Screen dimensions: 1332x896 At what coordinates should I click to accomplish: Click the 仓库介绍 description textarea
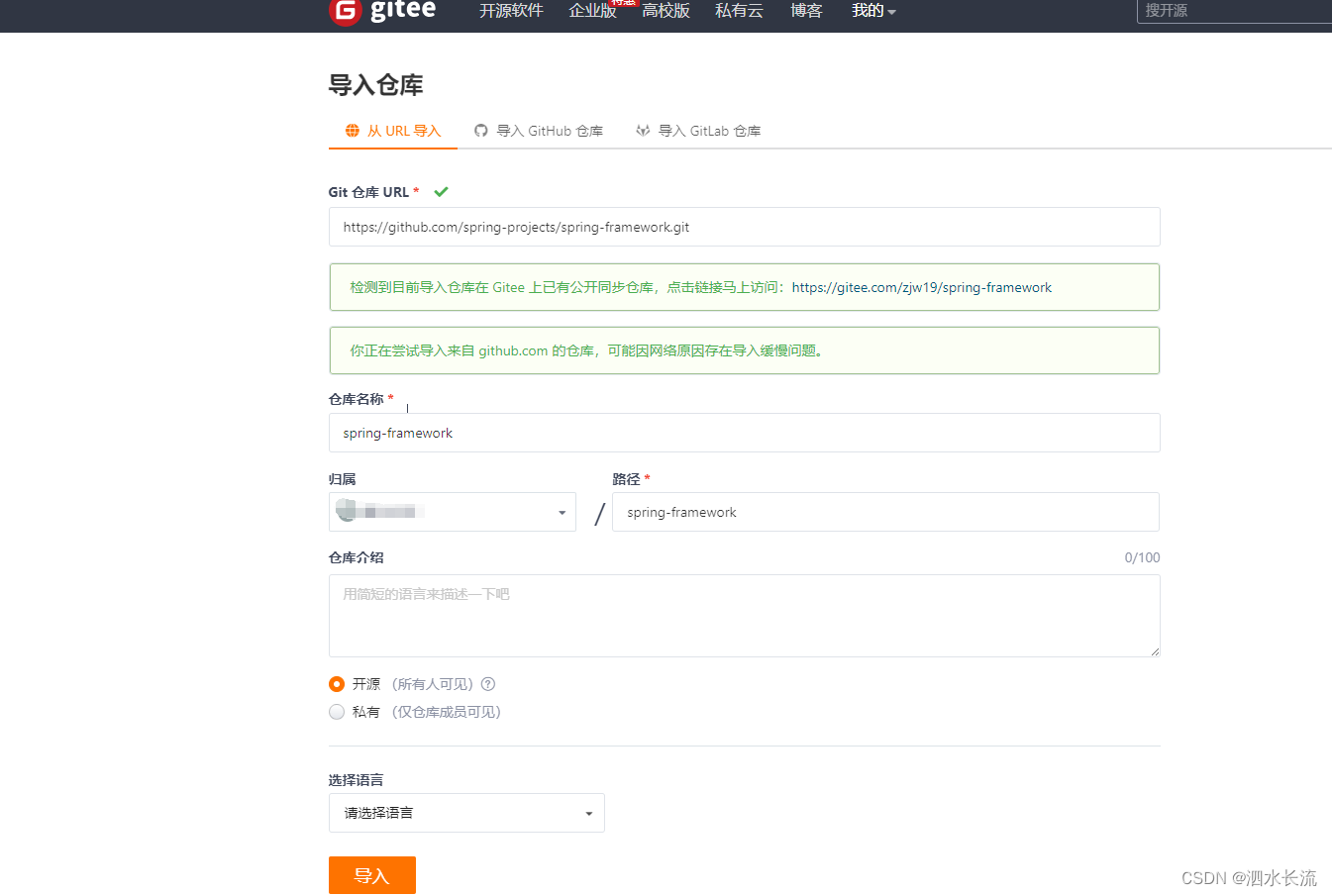tap(744, 616)
